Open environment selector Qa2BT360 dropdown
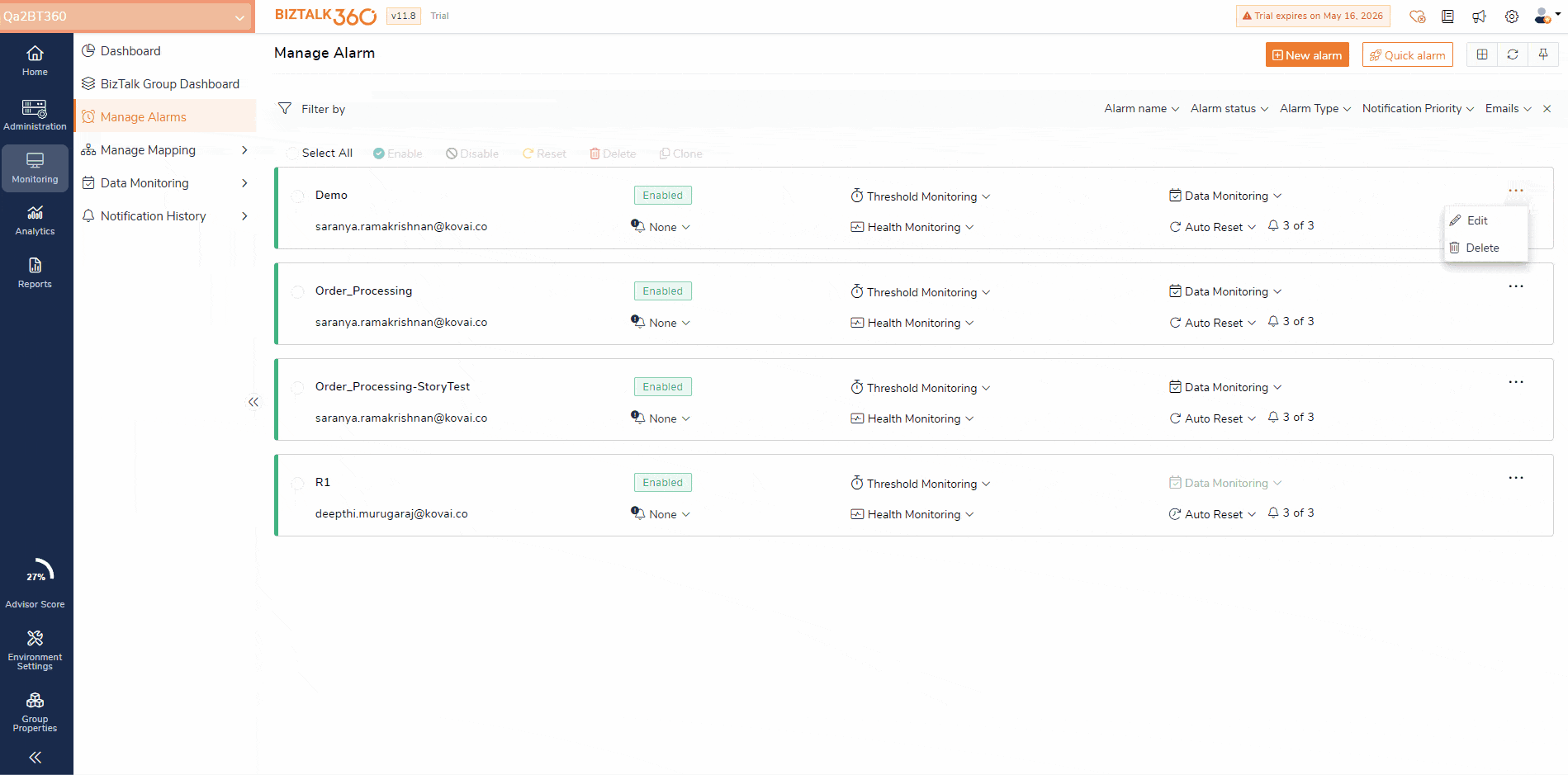The width and height of the screenshot is (1568, 775). [127, 17]
